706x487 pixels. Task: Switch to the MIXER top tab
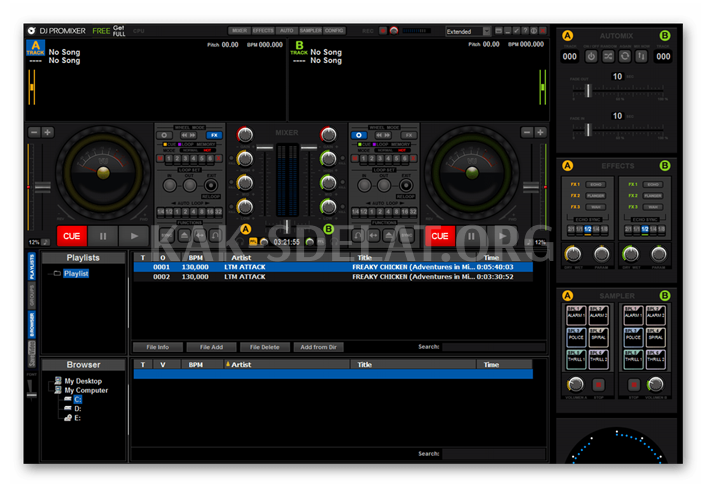(240, 31)
